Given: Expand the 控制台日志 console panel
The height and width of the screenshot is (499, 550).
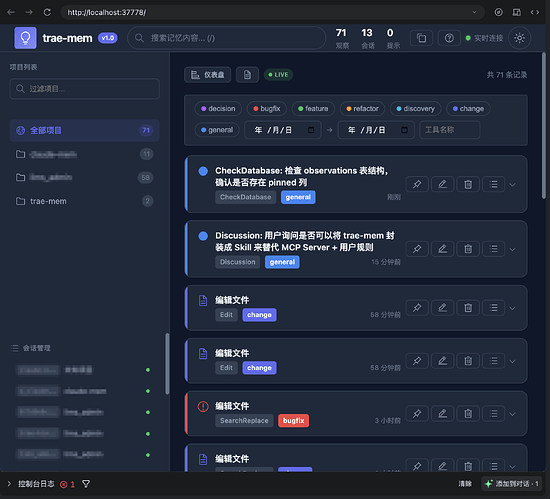Looking at the screenshot, I should (9, 484).
